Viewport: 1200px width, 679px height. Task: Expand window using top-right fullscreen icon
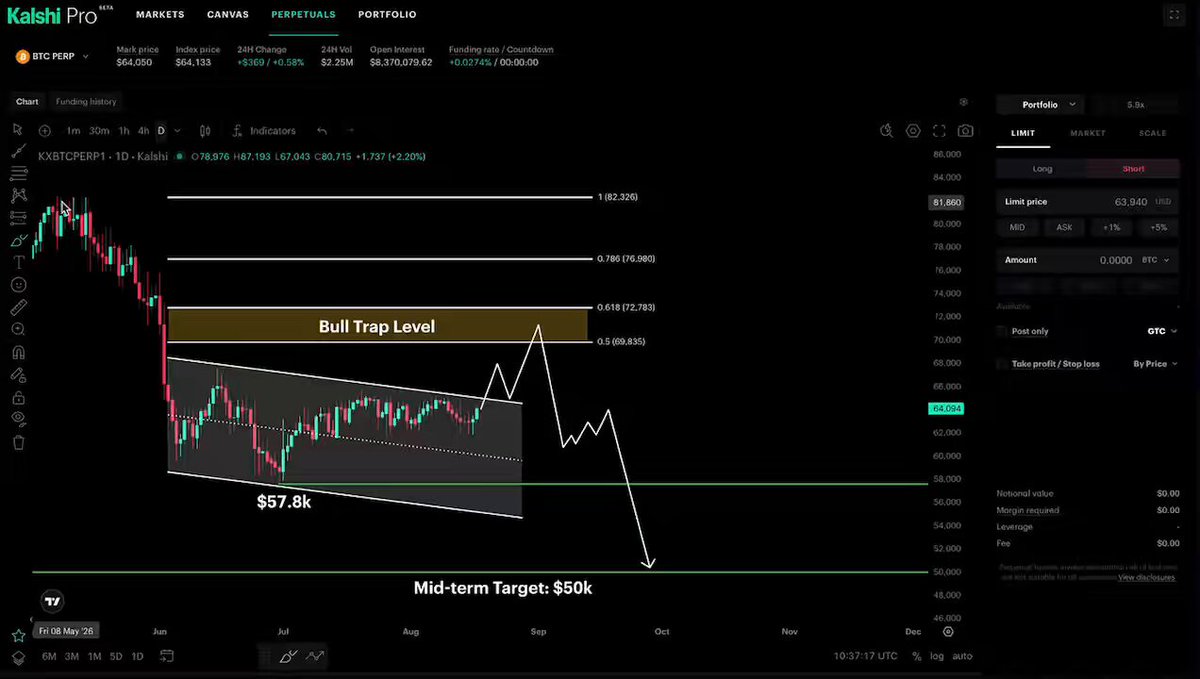(x=1173, y=15)
